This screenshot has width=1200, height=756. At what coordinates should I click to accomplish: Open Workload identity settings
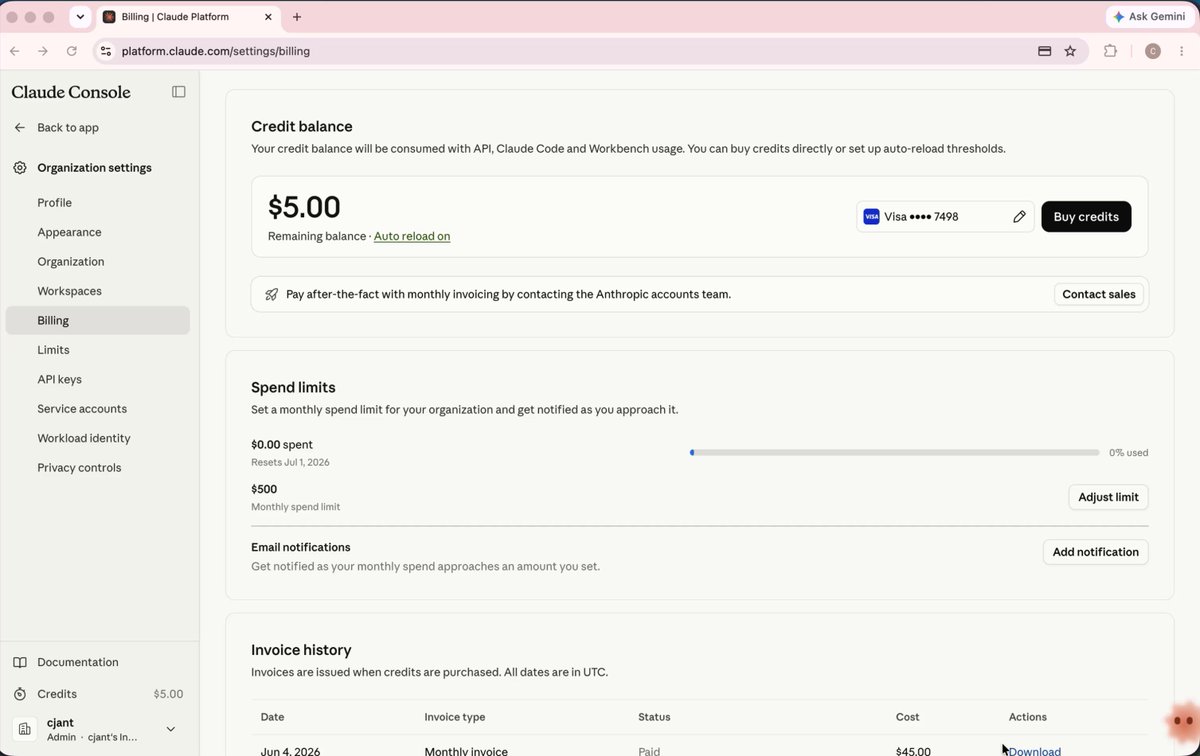(97, 439)
